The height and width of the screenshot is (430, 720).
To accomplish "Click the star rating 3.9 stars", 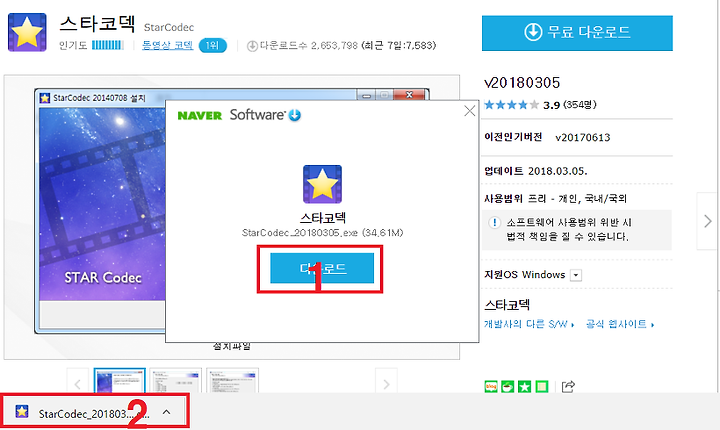I will (512, 105).
